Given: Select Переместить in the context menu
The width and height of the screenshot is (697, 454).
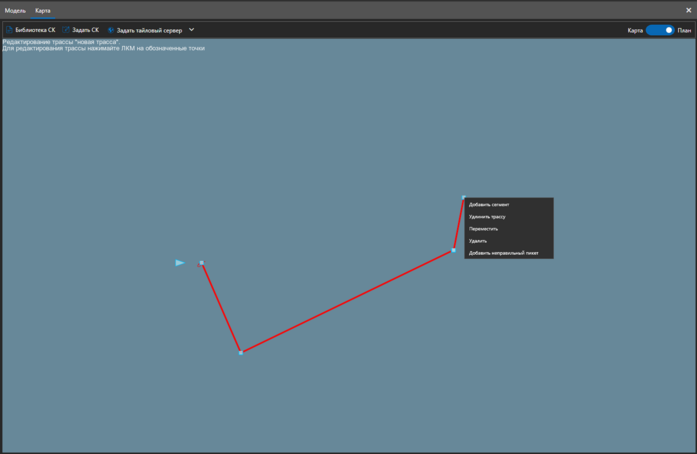Looking at the screenshot, I should [x=484, y=229].
